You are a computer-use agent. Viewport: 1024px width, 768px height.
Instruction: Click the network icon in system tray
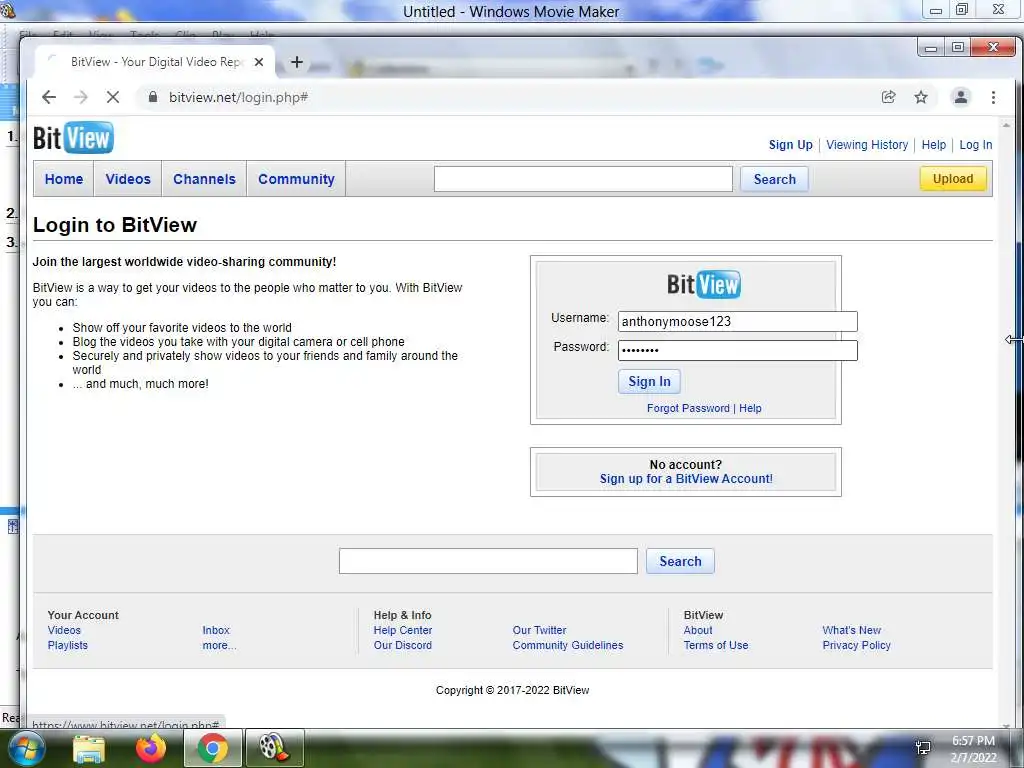click(x=923, y=748)
